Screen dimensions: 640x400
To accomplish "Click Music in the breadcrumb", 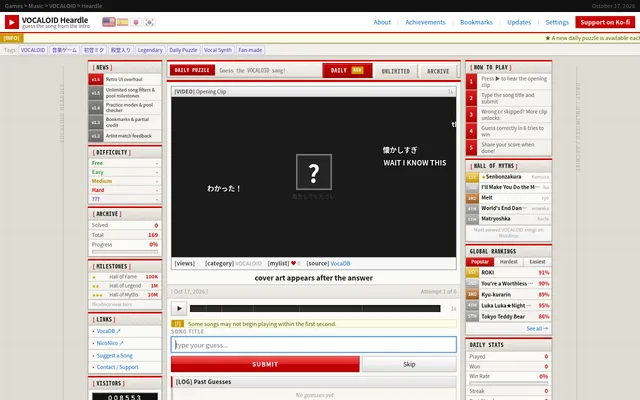I will [x=36, y=6].
